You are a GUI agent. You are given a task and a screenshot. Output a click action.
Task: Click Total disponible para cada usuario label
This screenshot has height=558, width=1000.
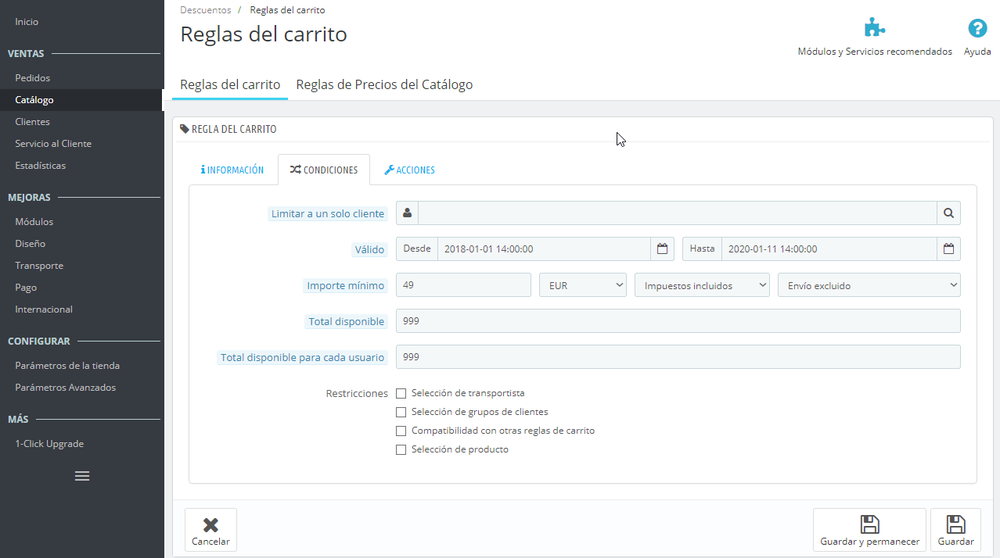pos(302,357)
